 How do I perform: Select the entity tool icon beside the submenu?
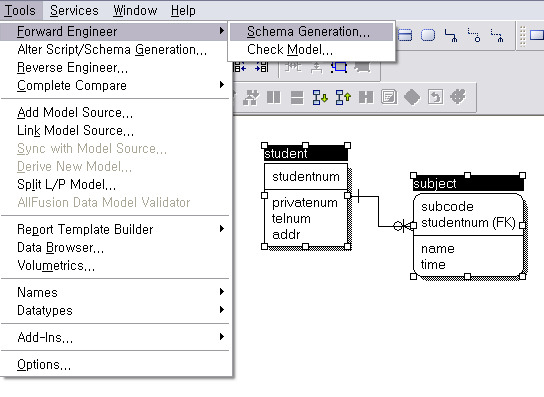click(x=405, y=35)
